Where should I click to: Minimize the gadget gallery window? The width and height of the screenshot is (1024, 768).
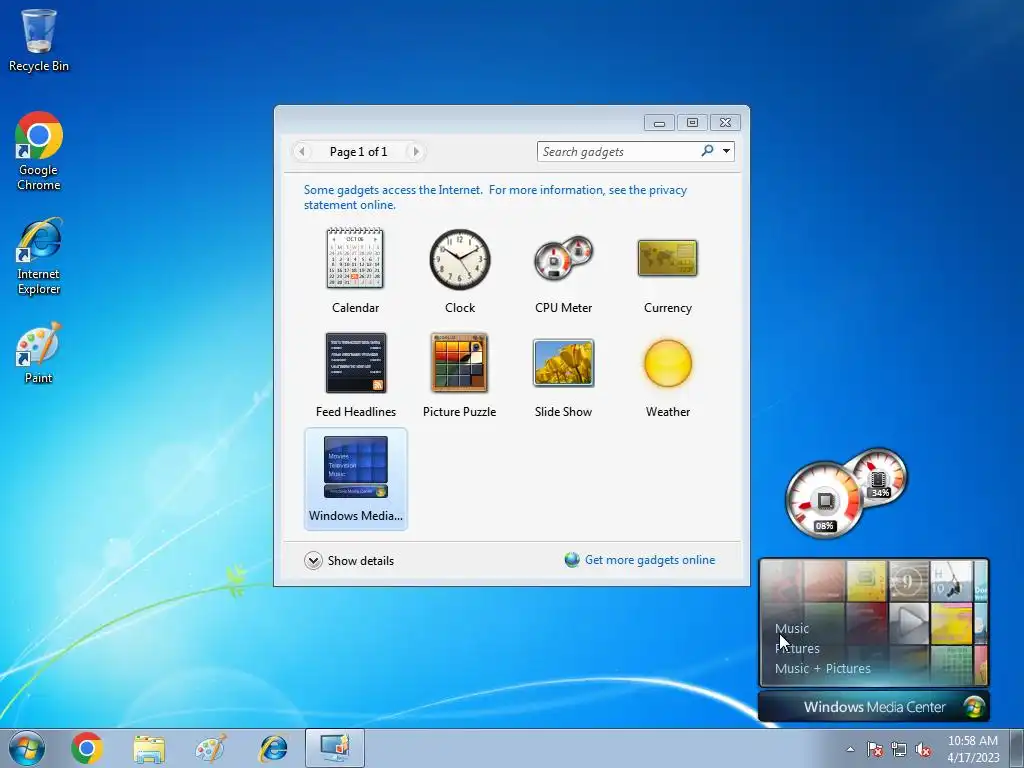click(659, 123)
